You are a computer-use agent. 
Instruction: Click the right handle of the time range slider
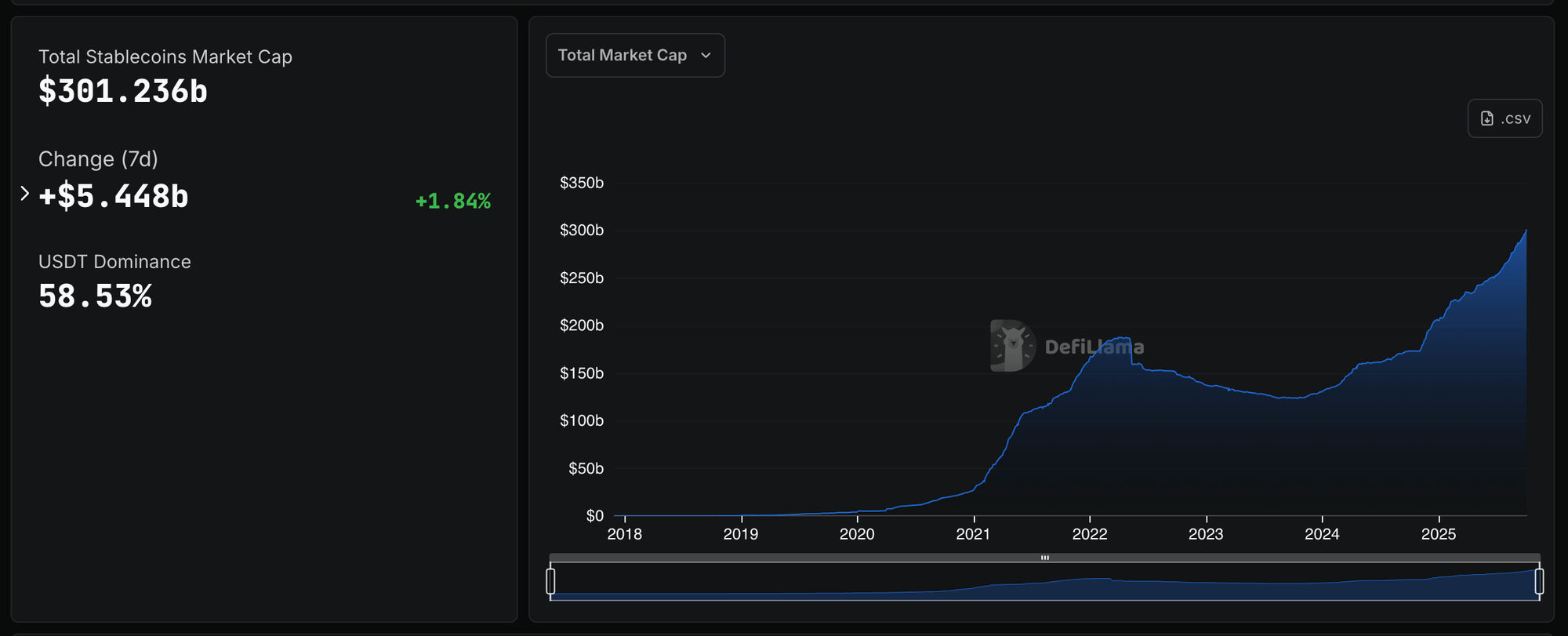(x=1539, y=581)
